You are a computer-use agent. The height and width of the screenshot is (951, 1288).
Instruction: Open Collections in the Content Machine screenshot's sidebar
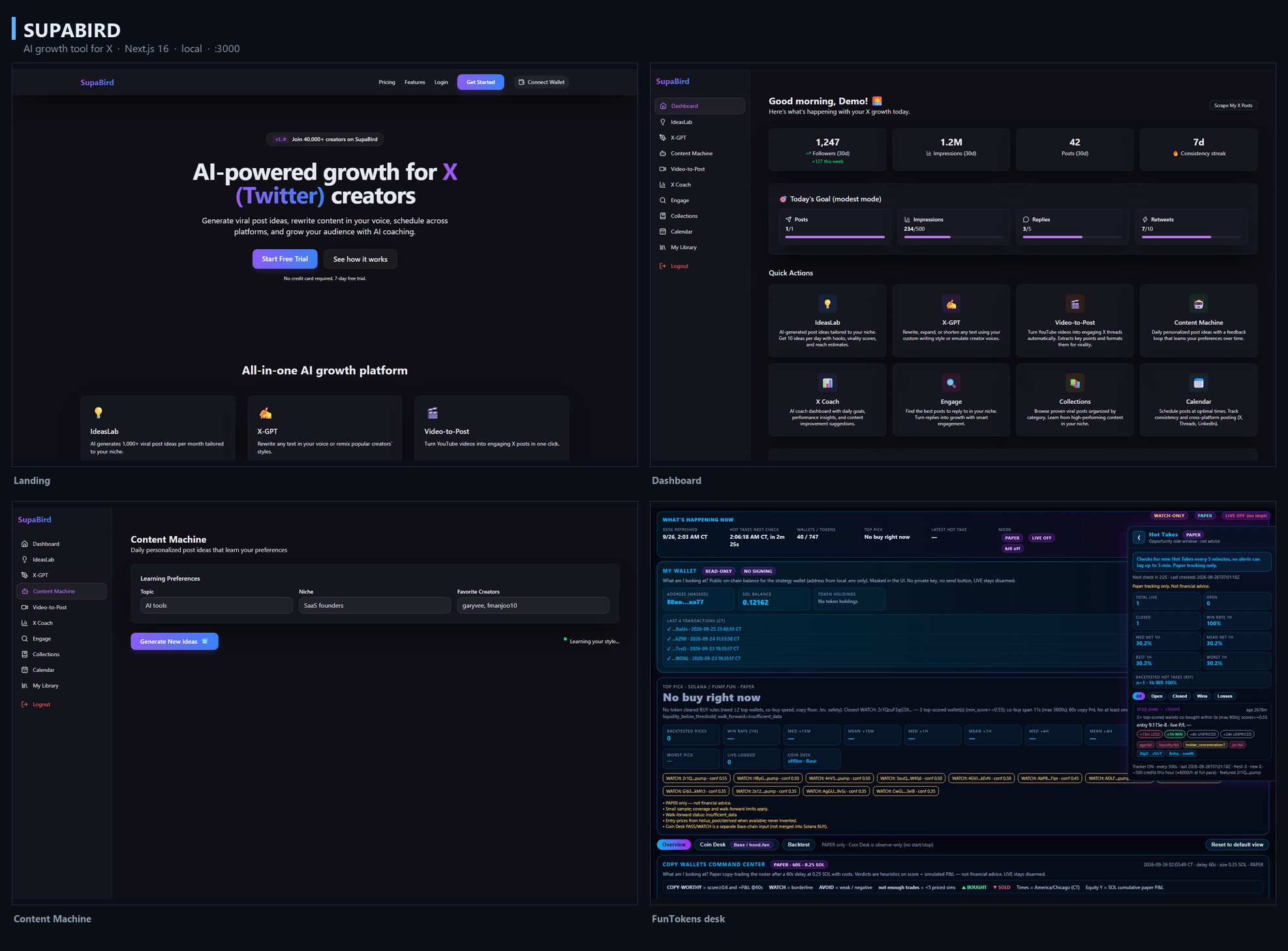tap(61, 654)
